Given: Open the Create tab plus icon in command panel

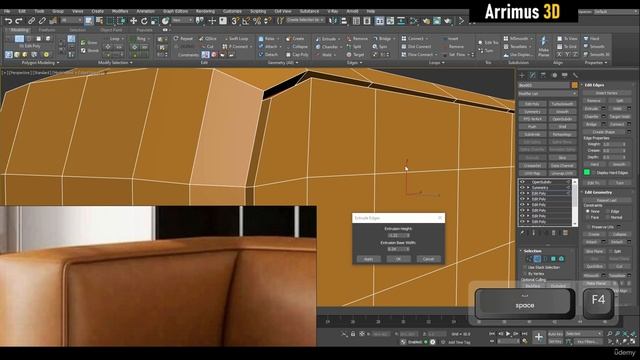Looking at the screenshot, I should click(522, 75).
